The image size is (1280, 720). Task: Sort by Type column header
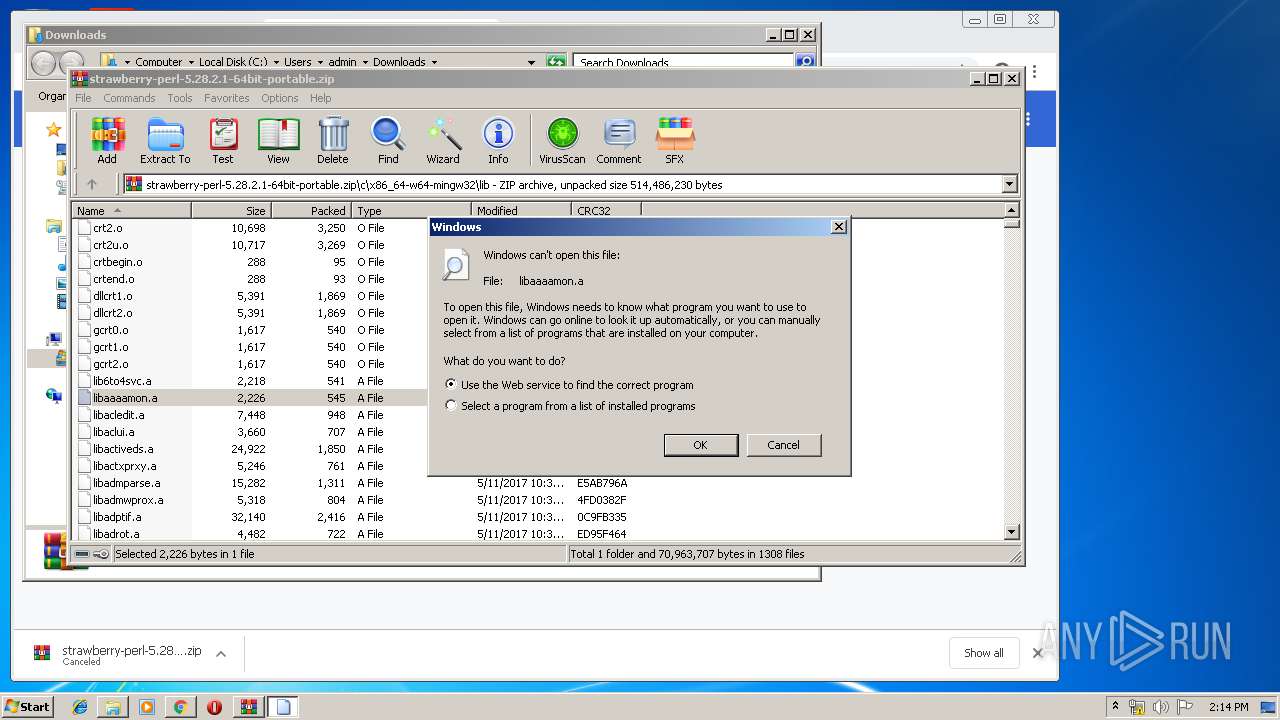tap(412, 210)
